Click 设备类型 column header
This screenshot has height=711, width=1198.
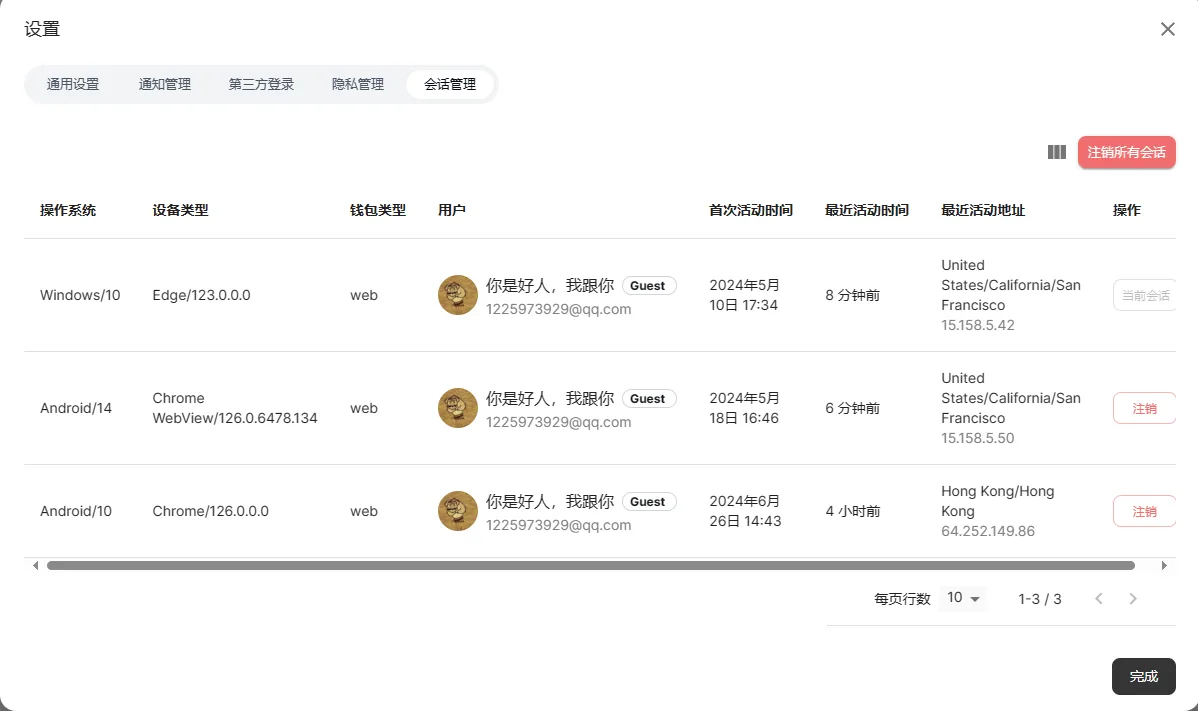point(180,210)
